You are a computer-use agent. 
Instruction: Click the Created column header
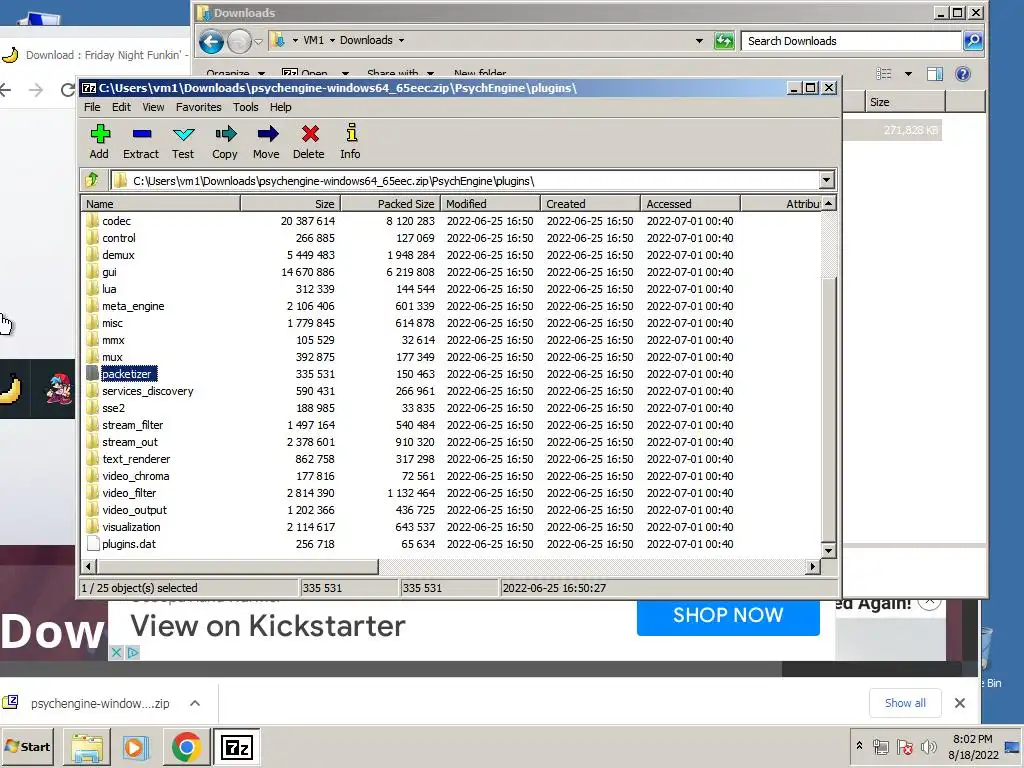tap(590, 204)
